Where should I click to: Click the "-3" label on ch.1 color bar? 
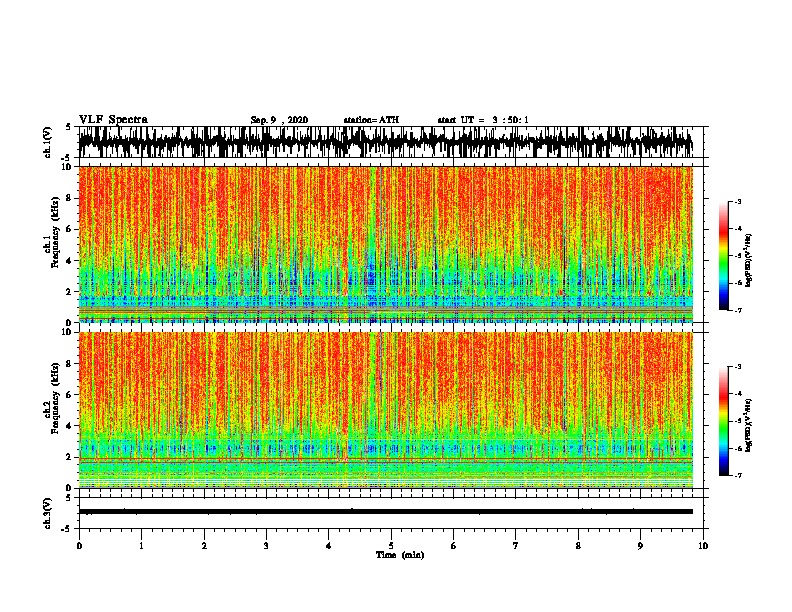coord(738,201)
